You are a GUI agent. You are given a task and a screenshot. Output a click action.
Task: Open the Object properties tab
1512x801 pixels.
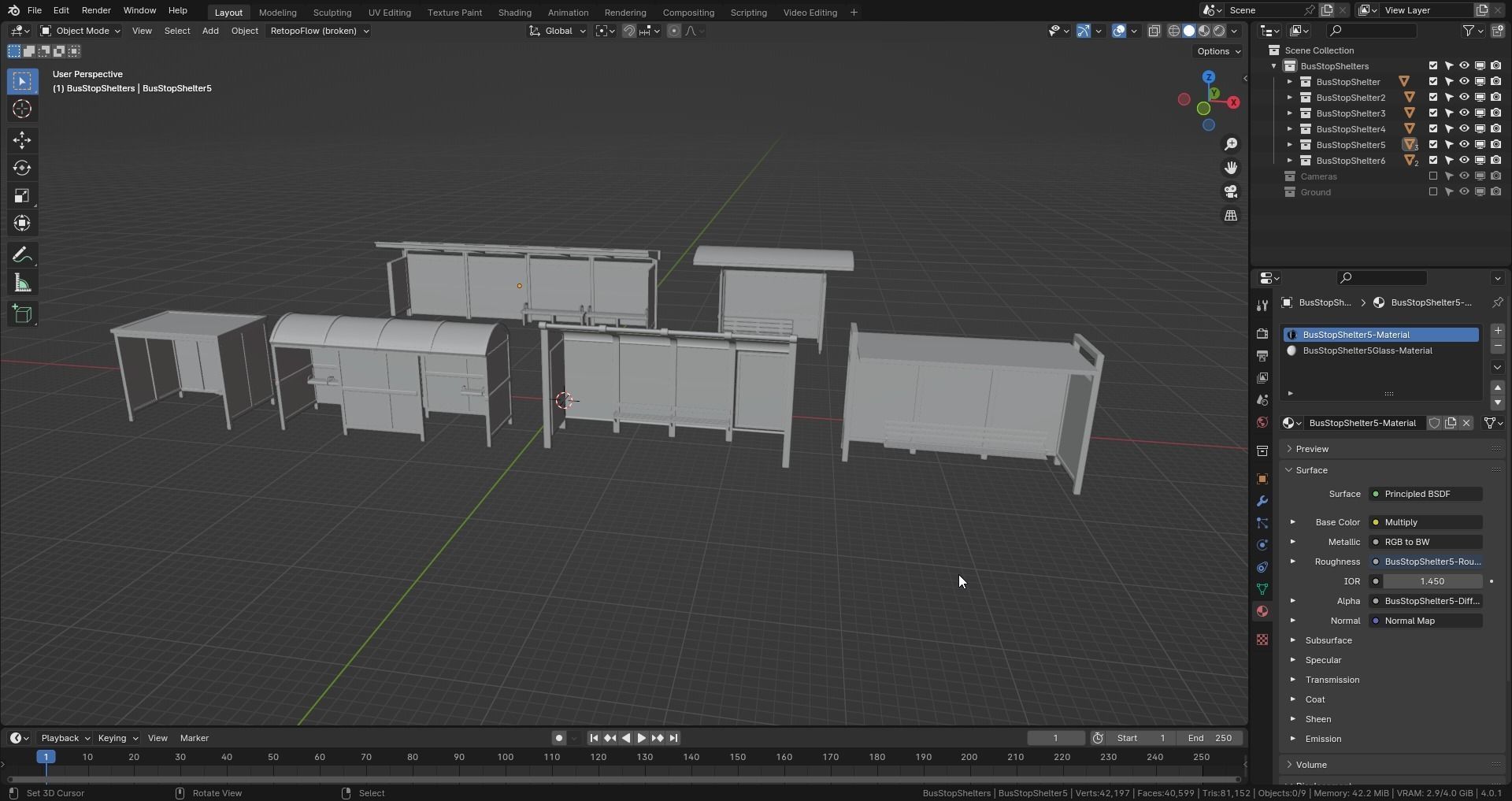pyautogui.click(x=1262, y=479)
